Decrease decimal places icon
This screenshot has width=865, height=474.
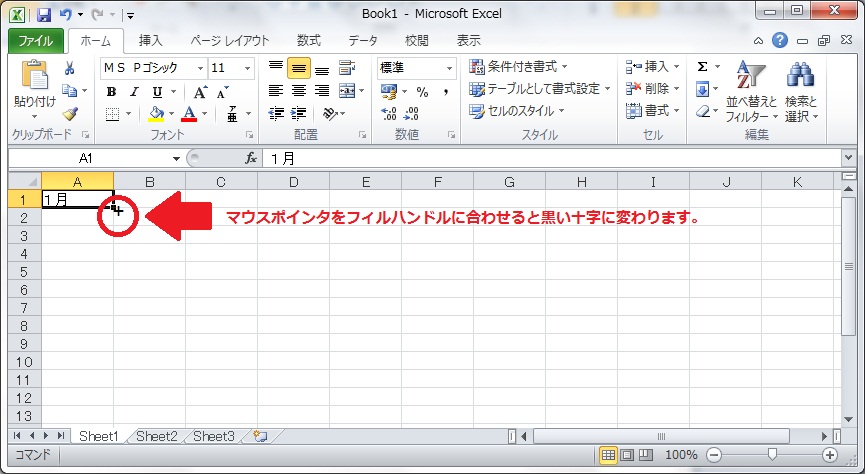point(412,114)
